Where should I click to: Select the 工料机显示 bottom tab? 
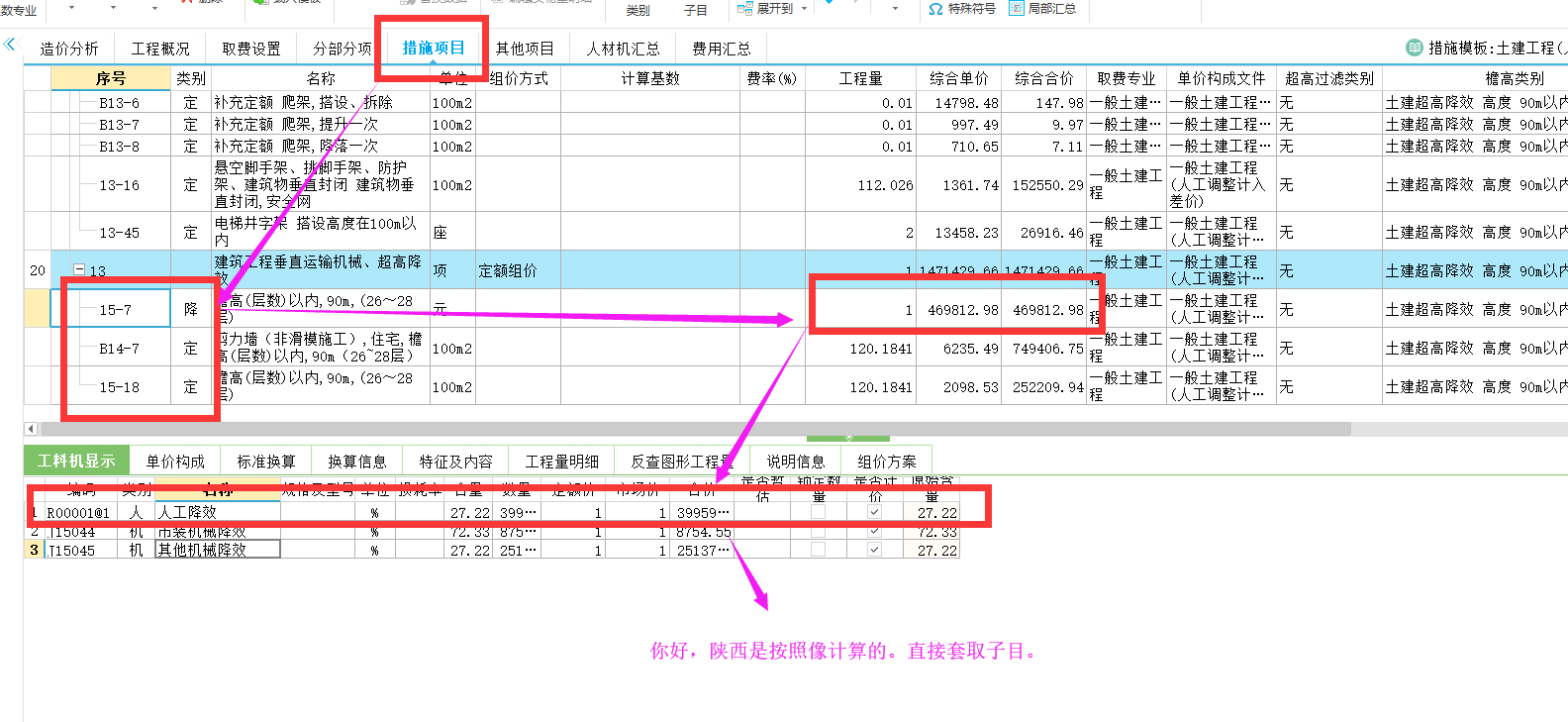76,461
